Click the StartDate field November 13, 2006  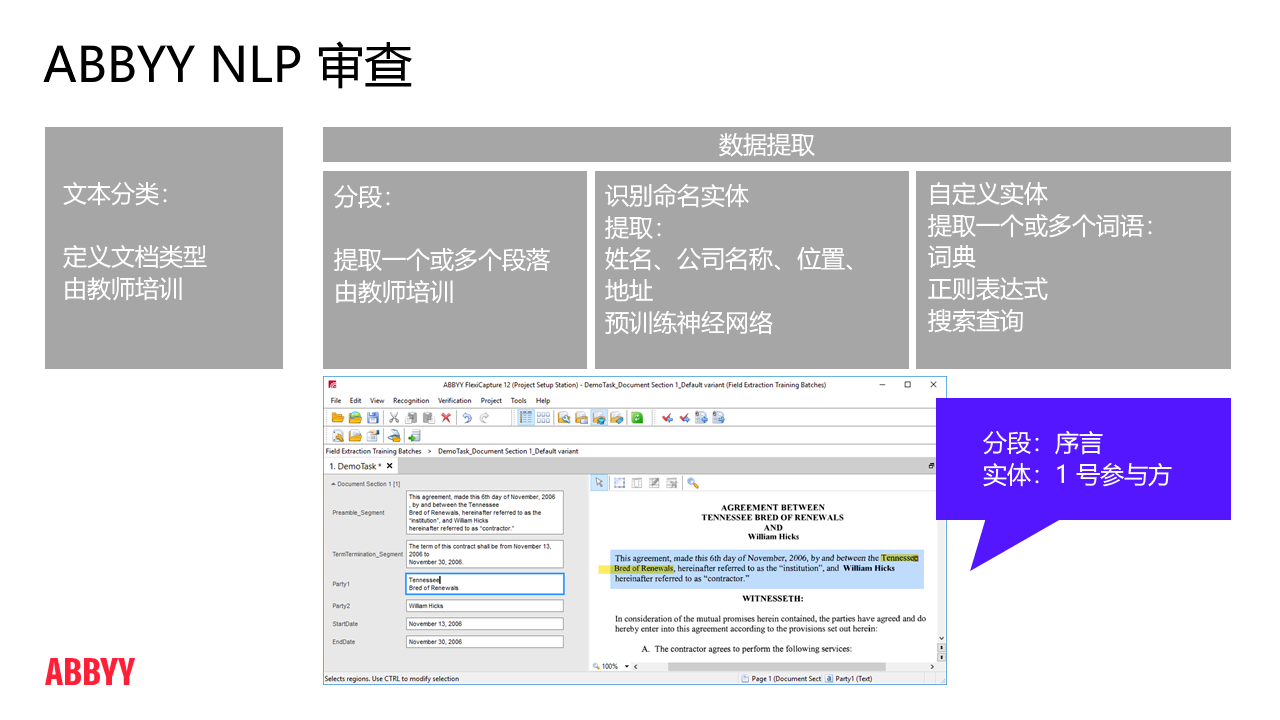click(485, 624)
